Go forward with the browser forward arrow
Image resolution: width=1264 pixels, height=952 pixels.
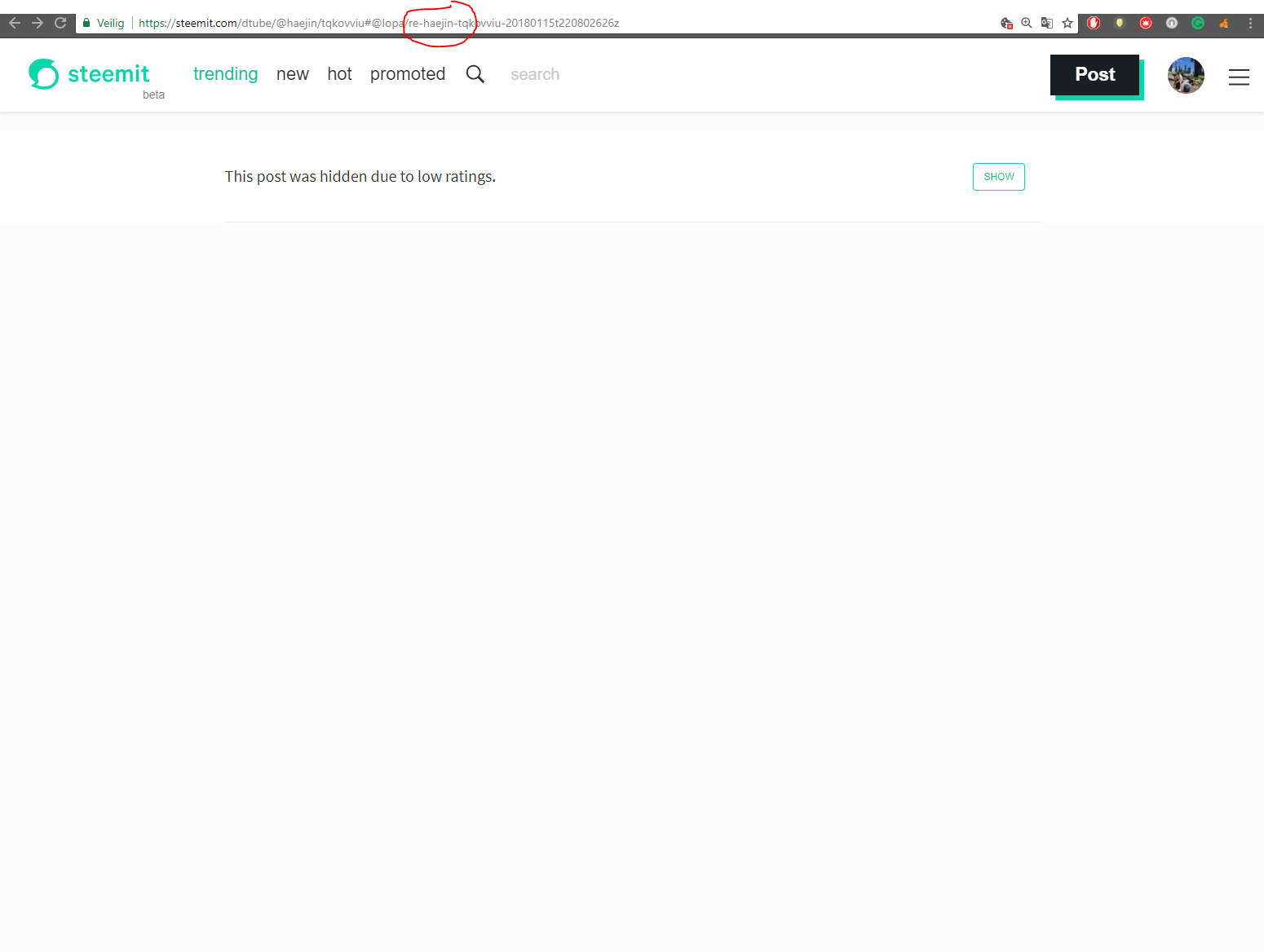[38, 23]
